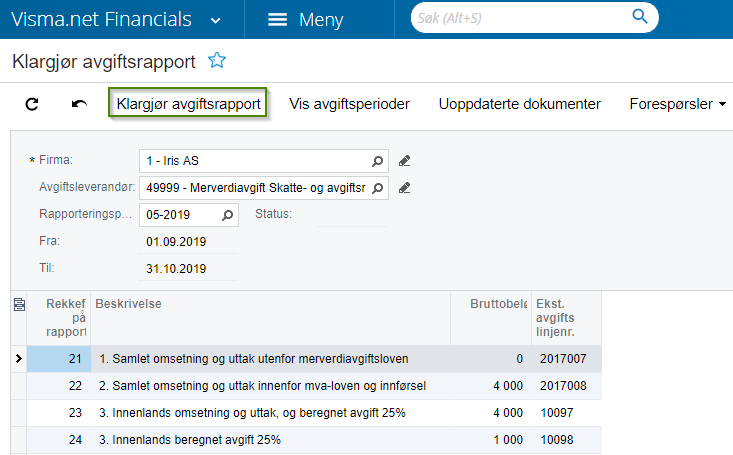The width and height of the screenshot is (733, 455).
Task: Click the Avgiftsleverandør field with 49999 - Merverdiavgift
Action: 264,188
